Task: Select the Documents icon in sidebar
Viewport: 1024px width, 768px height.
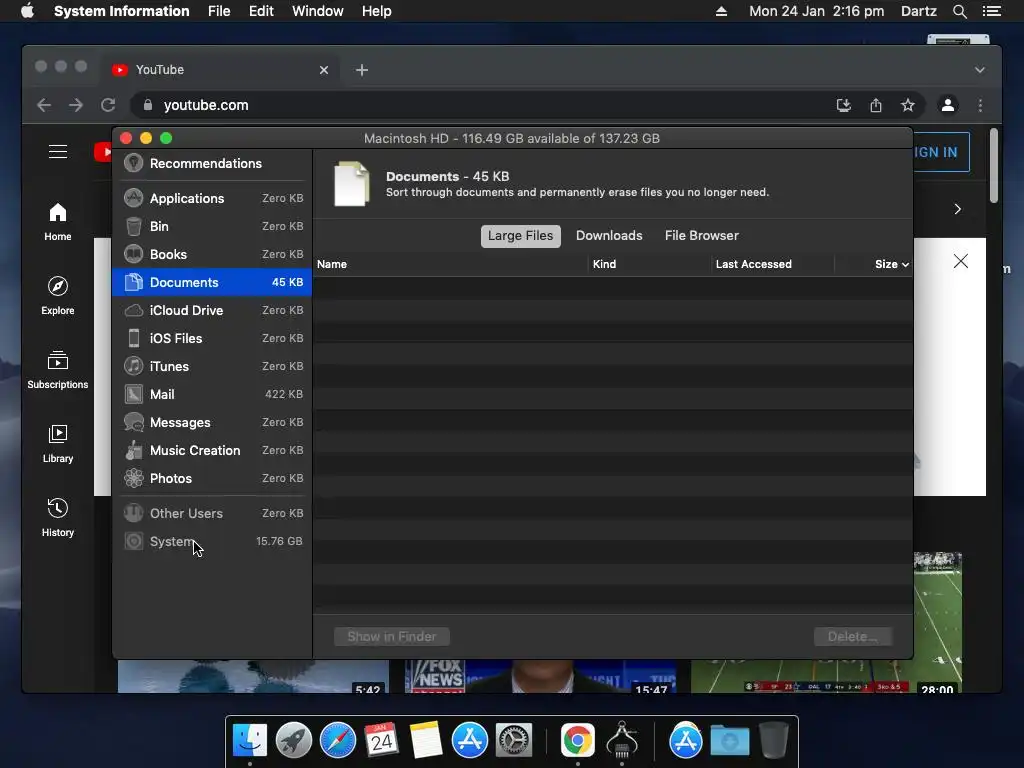Action: pos(133,282)
